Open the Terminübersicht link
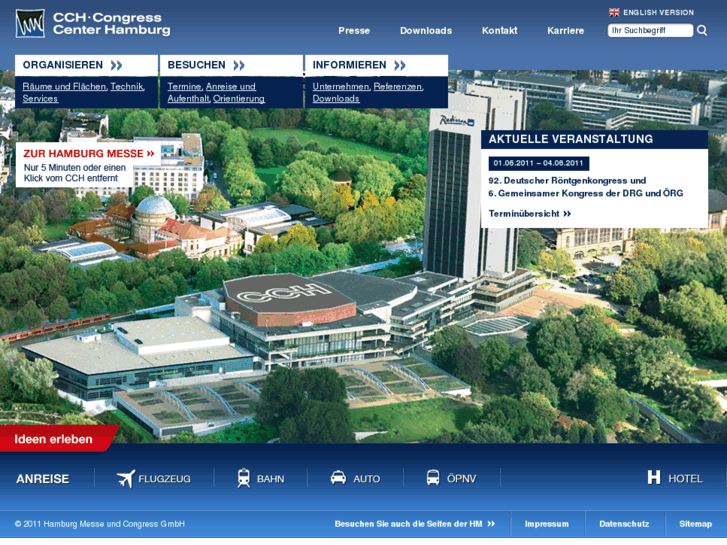The image size is (727, 545). (x=524, y=214)
